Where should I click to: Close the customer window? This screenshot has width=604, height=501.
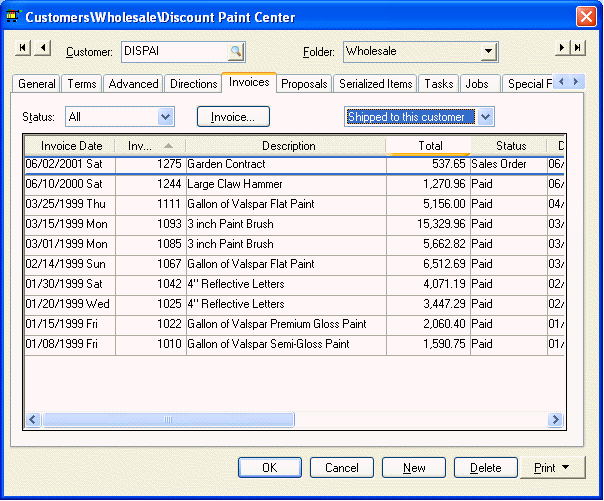point(586,17)
